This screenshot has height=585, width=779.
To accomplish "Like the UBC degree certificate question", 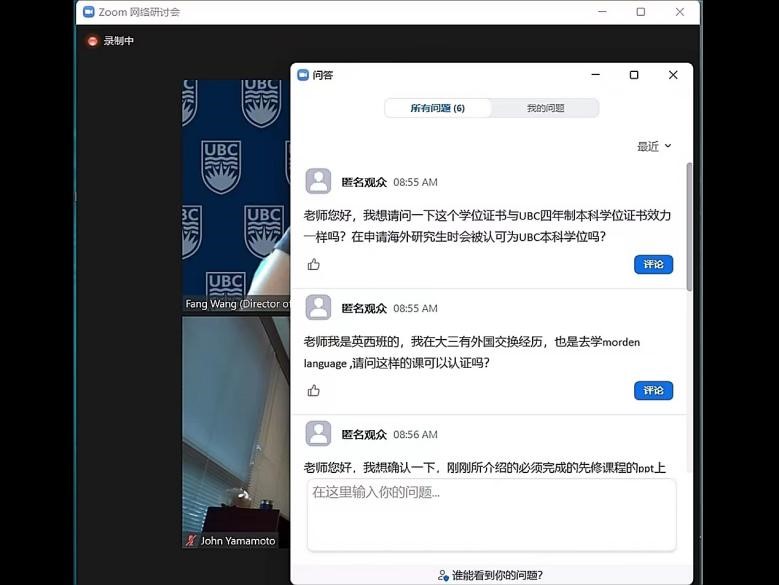I will 314,265.
